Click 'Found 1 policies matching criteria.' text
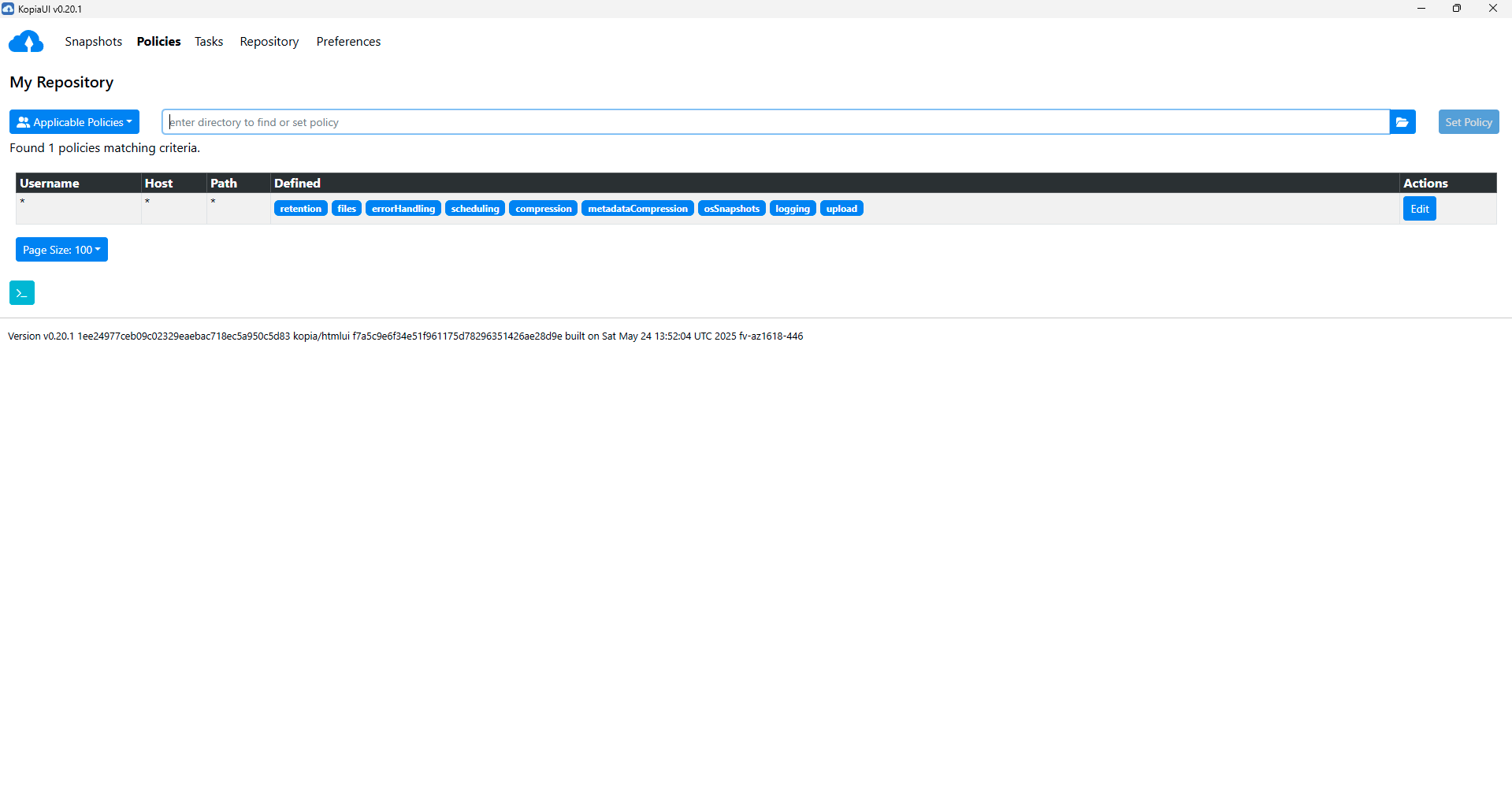Viewport: 1512px width, 810px height. (x=105, y=148)
